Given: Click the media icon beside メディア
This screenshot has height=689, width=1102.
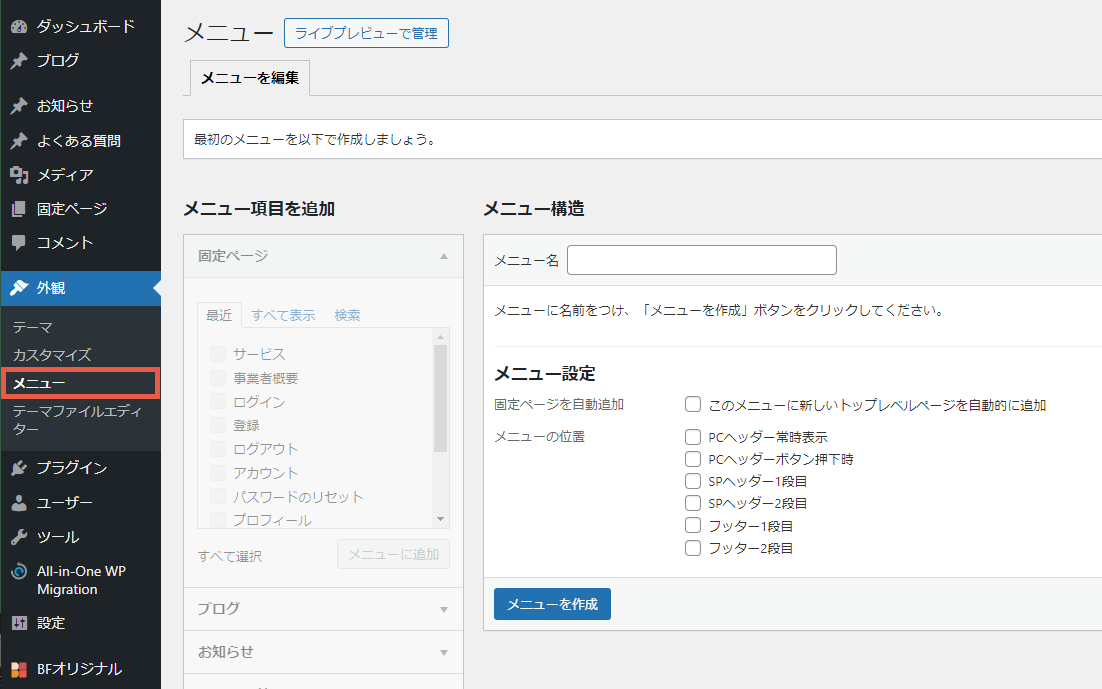Looking at the screenshot, I should tap(19, 174).
